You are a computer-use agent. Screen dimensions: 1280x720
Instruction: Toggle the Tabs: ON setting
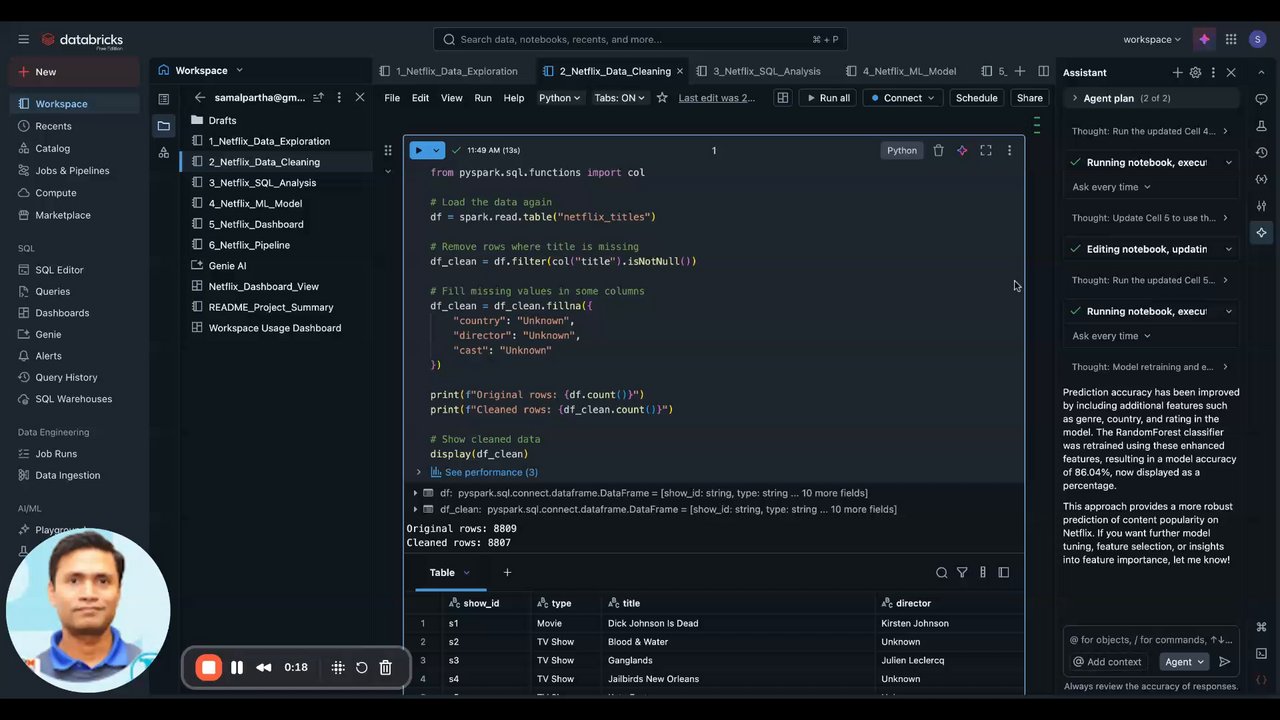(x=619, y=98)
